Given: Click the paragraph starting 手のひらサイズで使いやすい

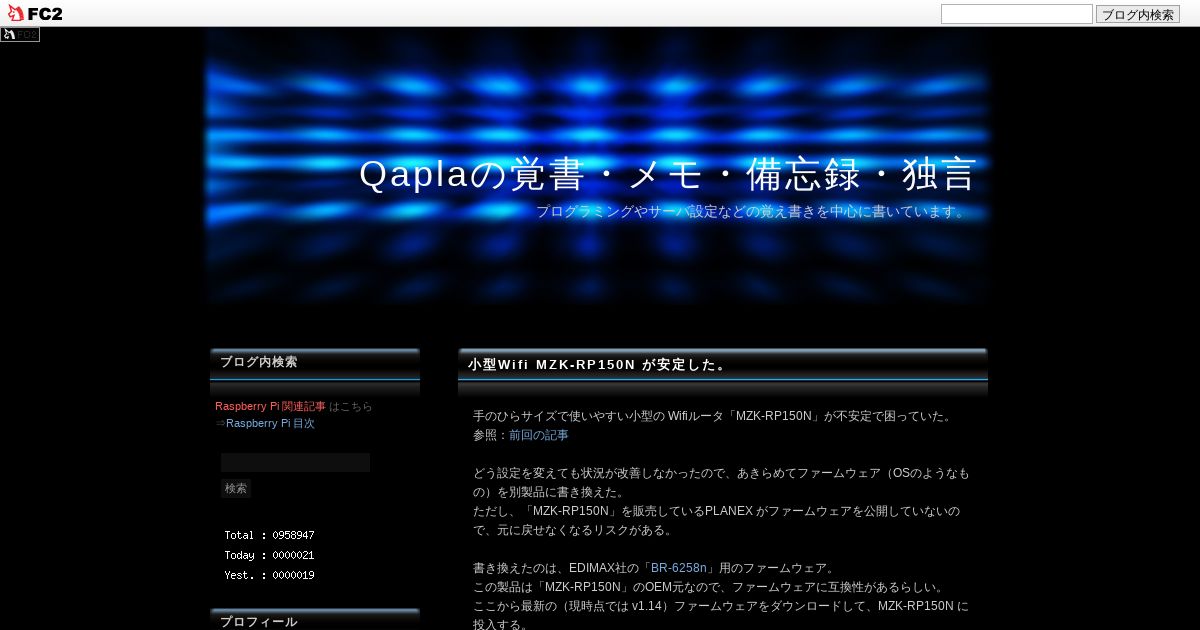Looking at the screenshot, I should pos(714,416).
